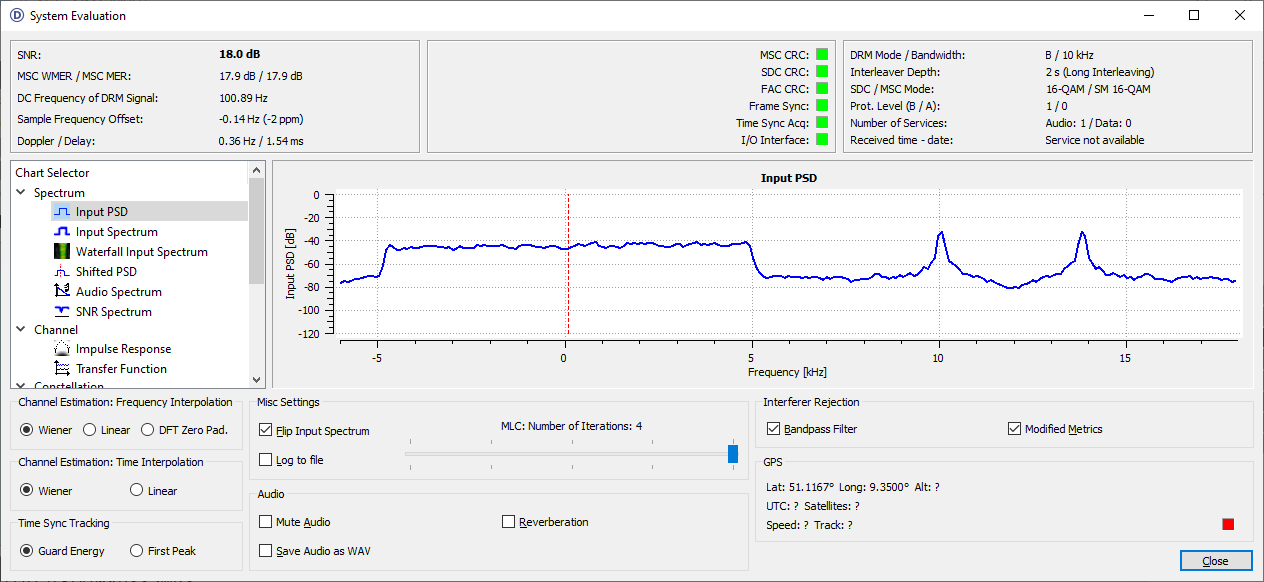The image size is (1264, 582).
Task: Click the MLC Number of Iterations slider handle
Action: (733, 454)
